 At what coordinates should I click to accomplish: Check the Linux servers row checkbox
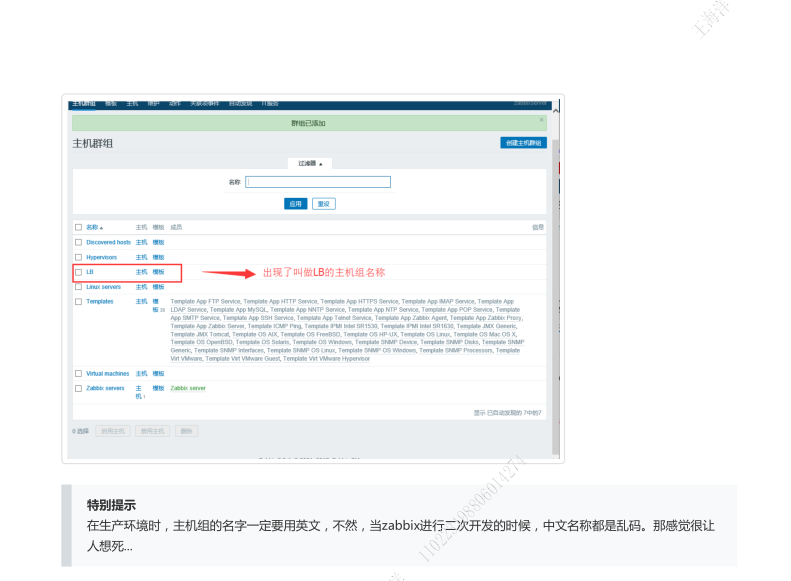78,287
